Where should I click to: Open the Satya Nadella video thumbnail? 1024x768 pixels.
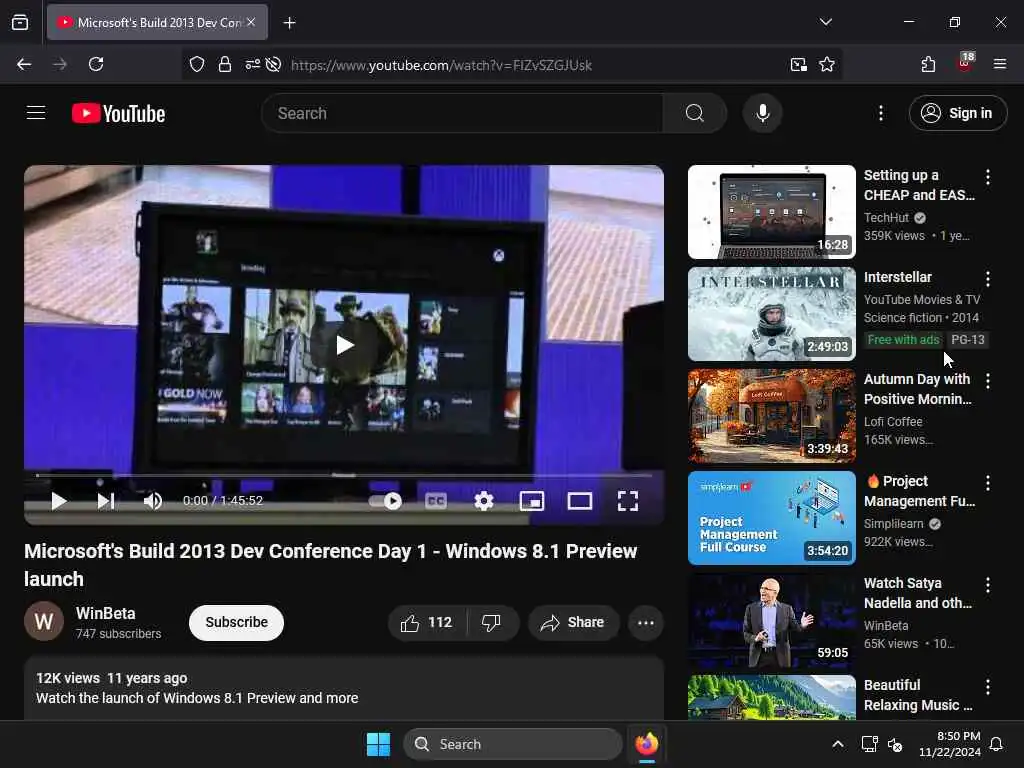pos(771,620)
